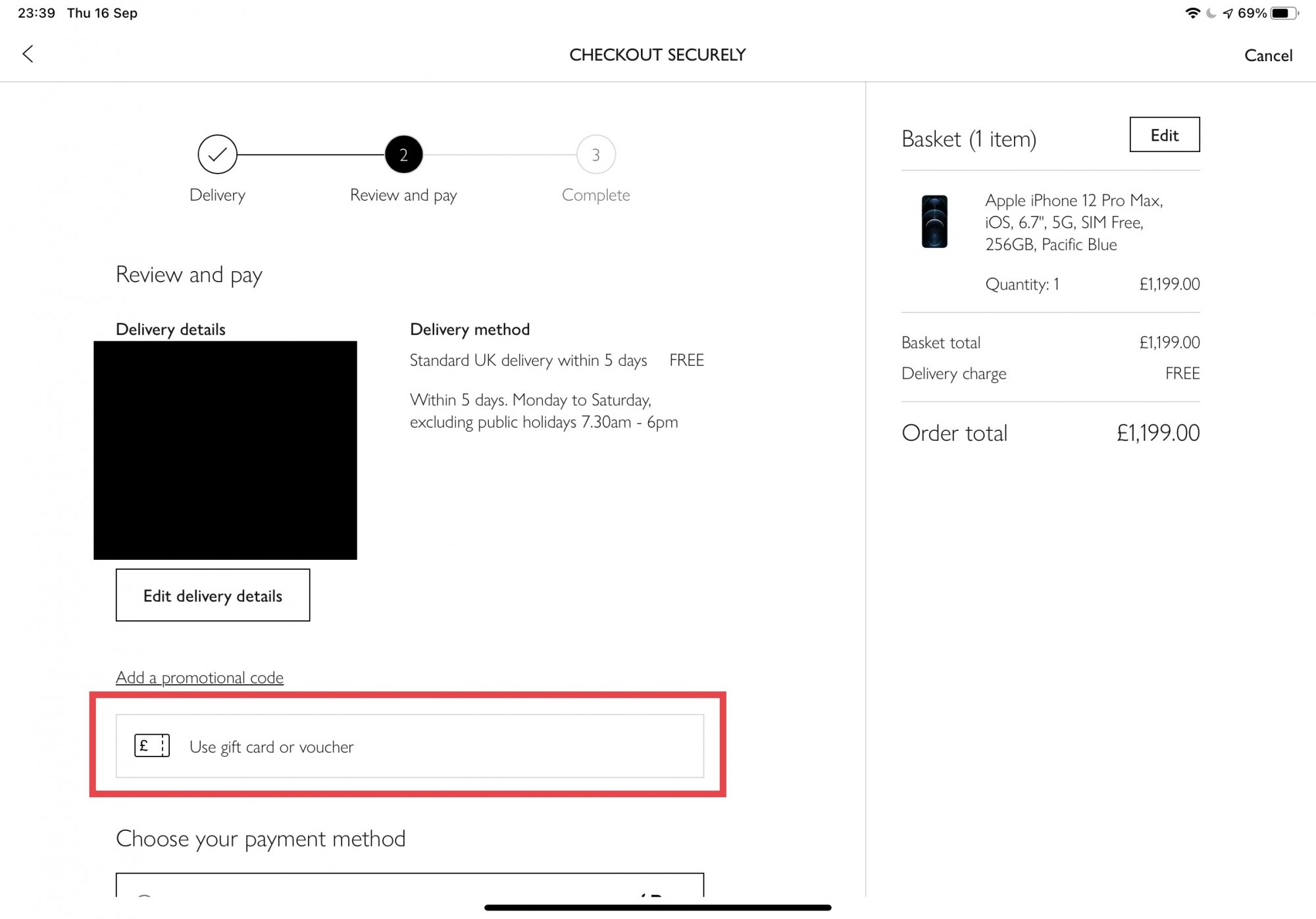Click the battery status icon

click(1284, 13)
